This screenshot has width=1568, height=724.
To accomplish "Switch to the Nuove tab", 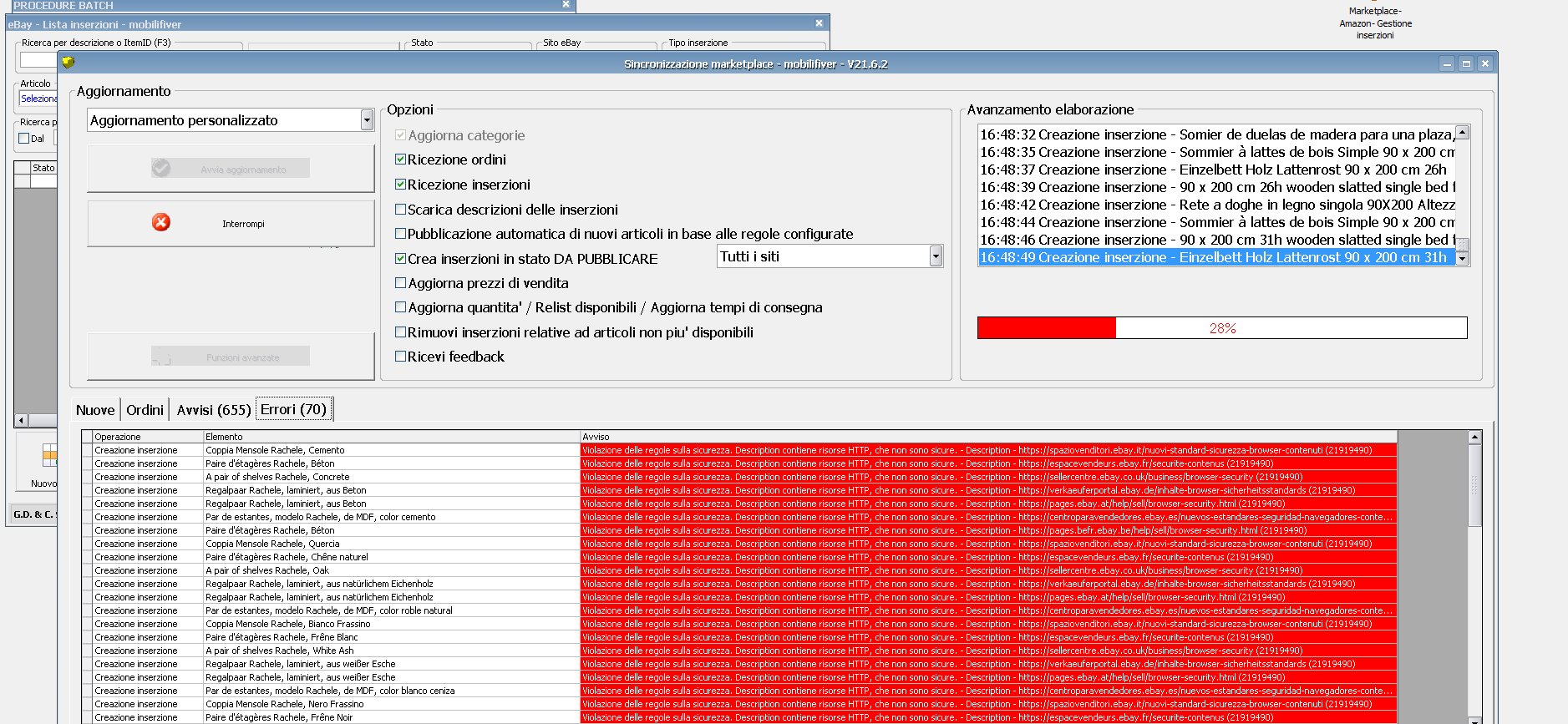I will pyautogui.click(x=95, y=410).
